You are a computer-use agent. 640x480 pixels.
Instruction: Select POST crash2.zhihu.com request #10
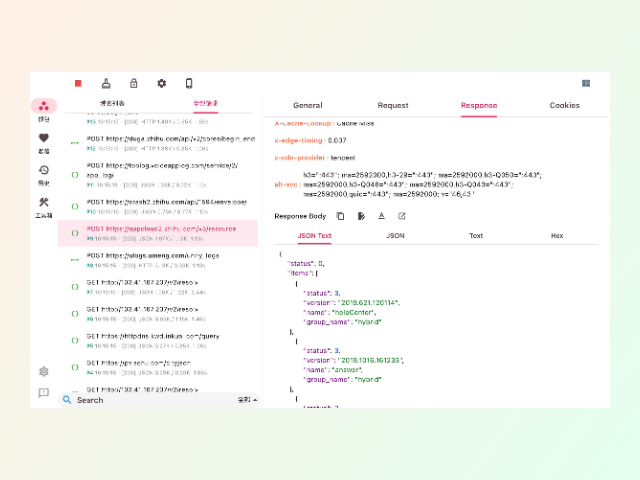pos(158,207)
